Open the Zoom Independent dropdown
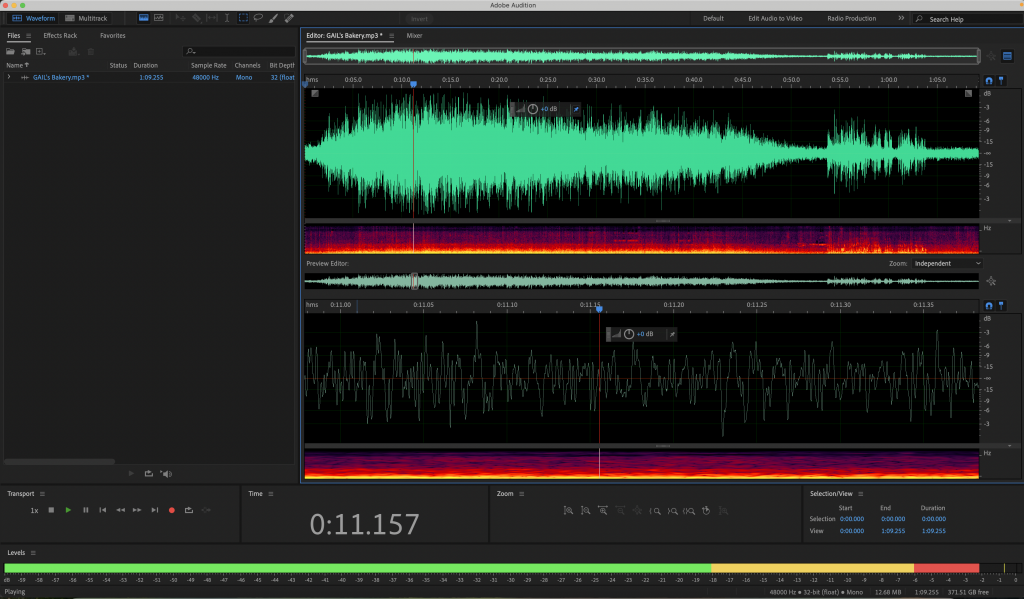Image resolution: width=1024 pixels, height=599 pixels. click(x=946, y=263)
